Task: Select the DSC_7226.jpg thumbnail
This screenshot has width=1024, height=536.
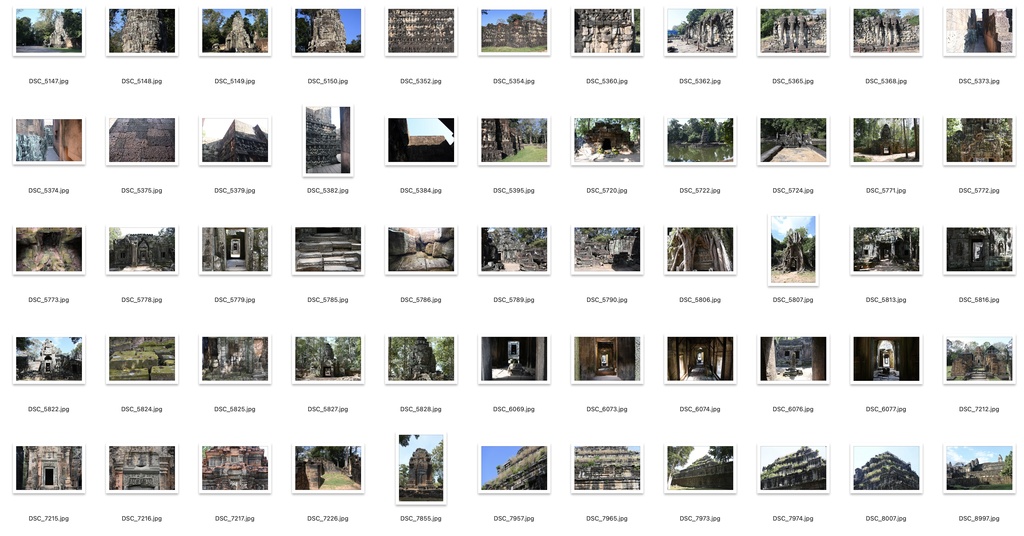Action: pos(328,468)
